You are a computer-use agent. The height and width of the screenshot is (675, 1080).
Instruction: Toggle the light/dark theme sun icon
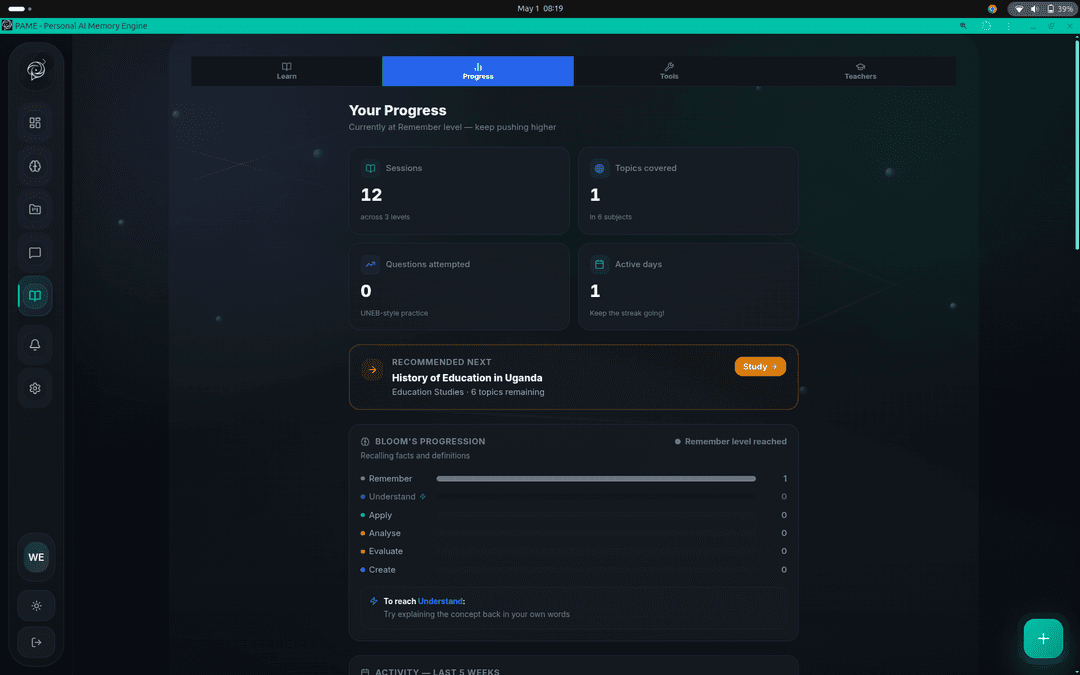click(37, 606)
